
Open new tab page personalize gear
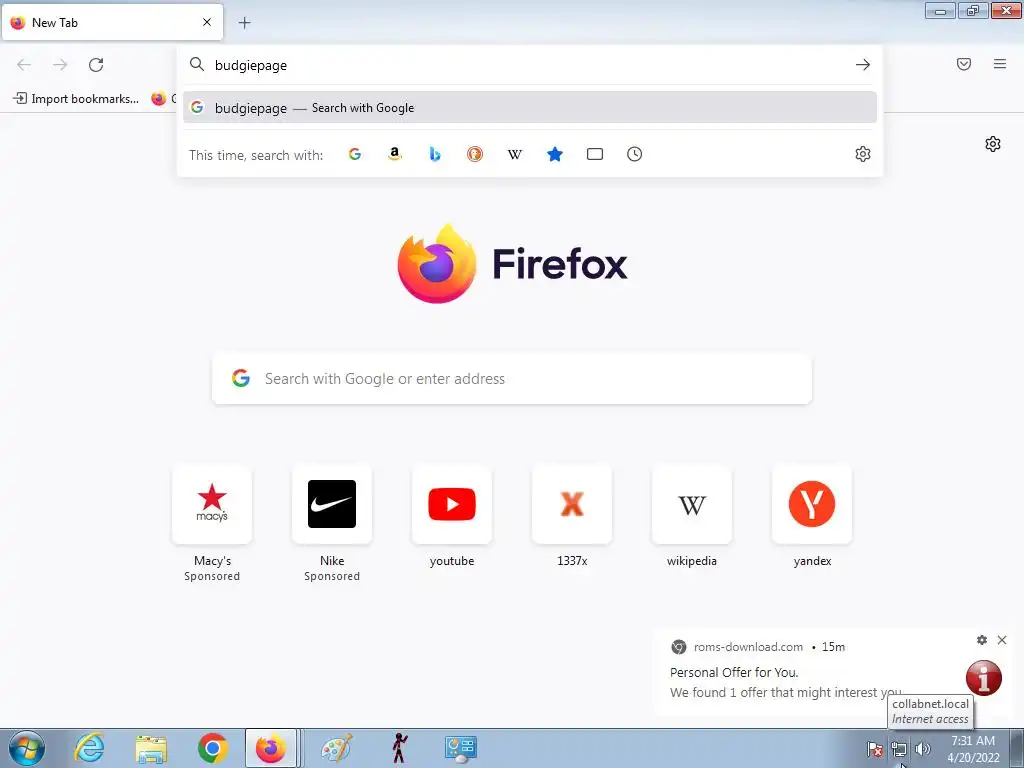coord(993,144)
